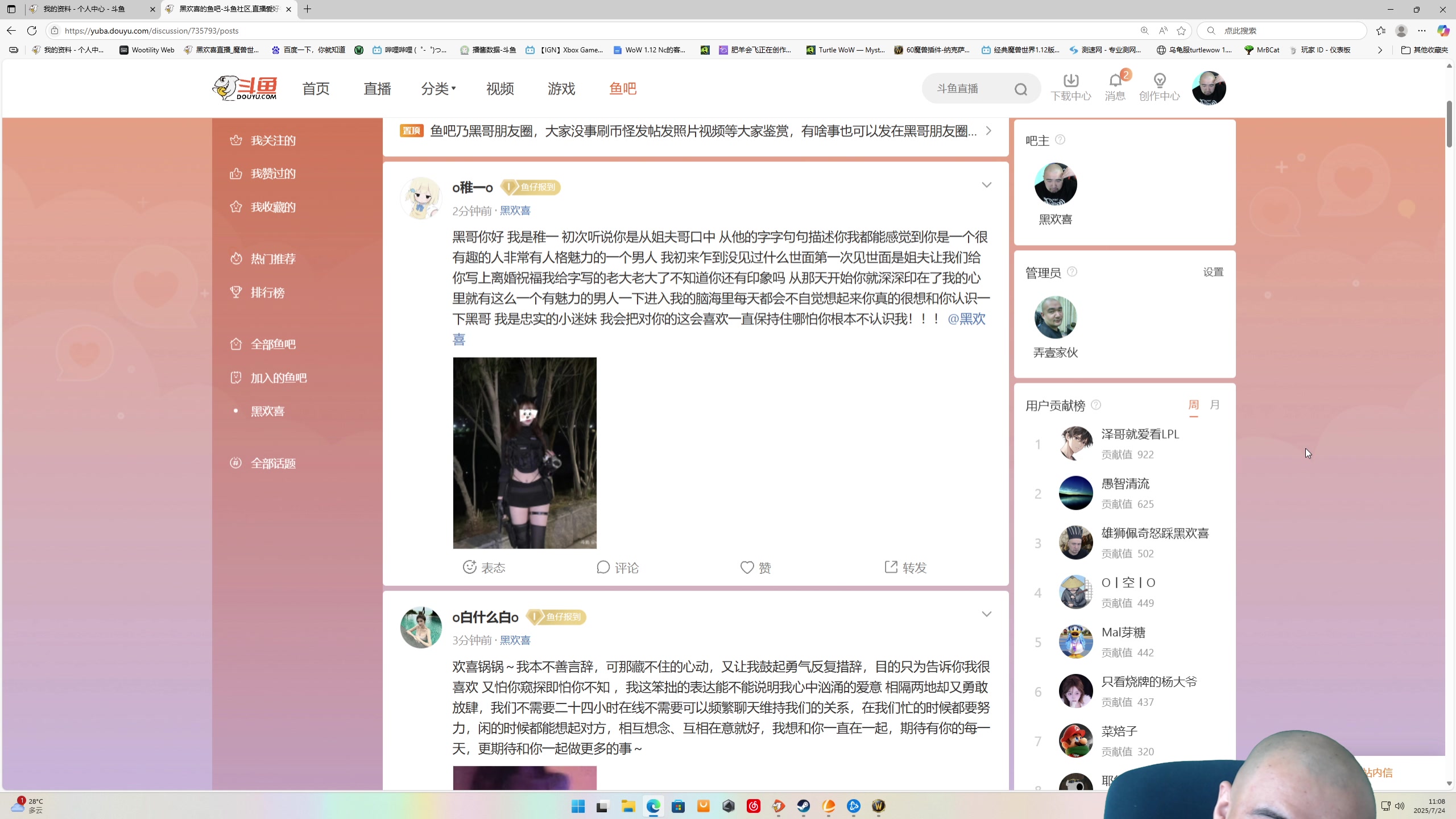Open File Explorer from the taskbar
The height and width of the screenshot is (819, 1456).
click(628, 806)
